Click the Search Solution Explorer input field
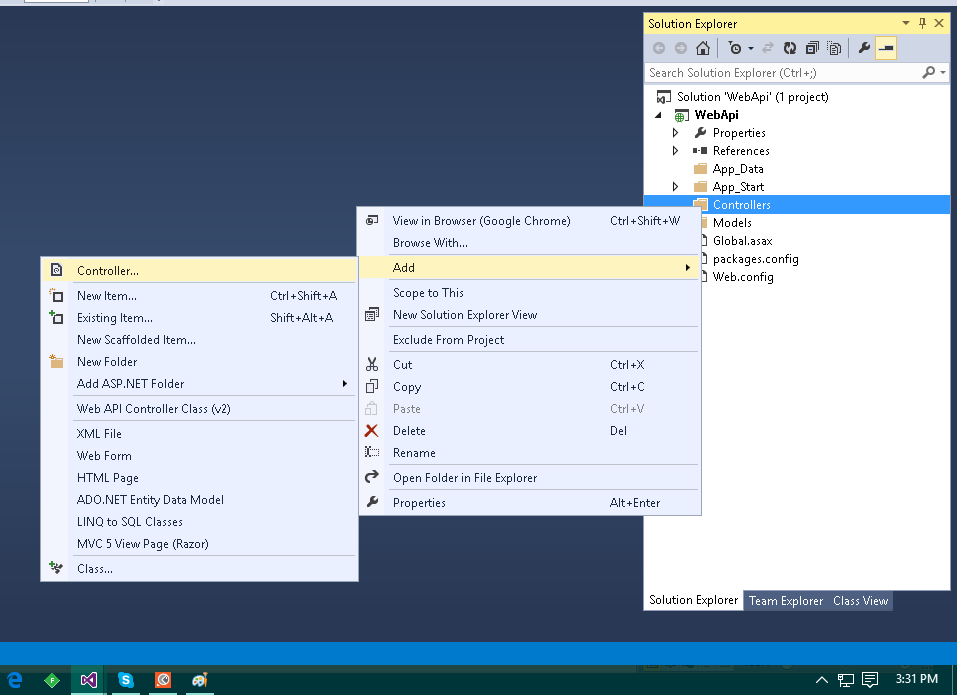957x695 pixels. [x=780, y=73]
